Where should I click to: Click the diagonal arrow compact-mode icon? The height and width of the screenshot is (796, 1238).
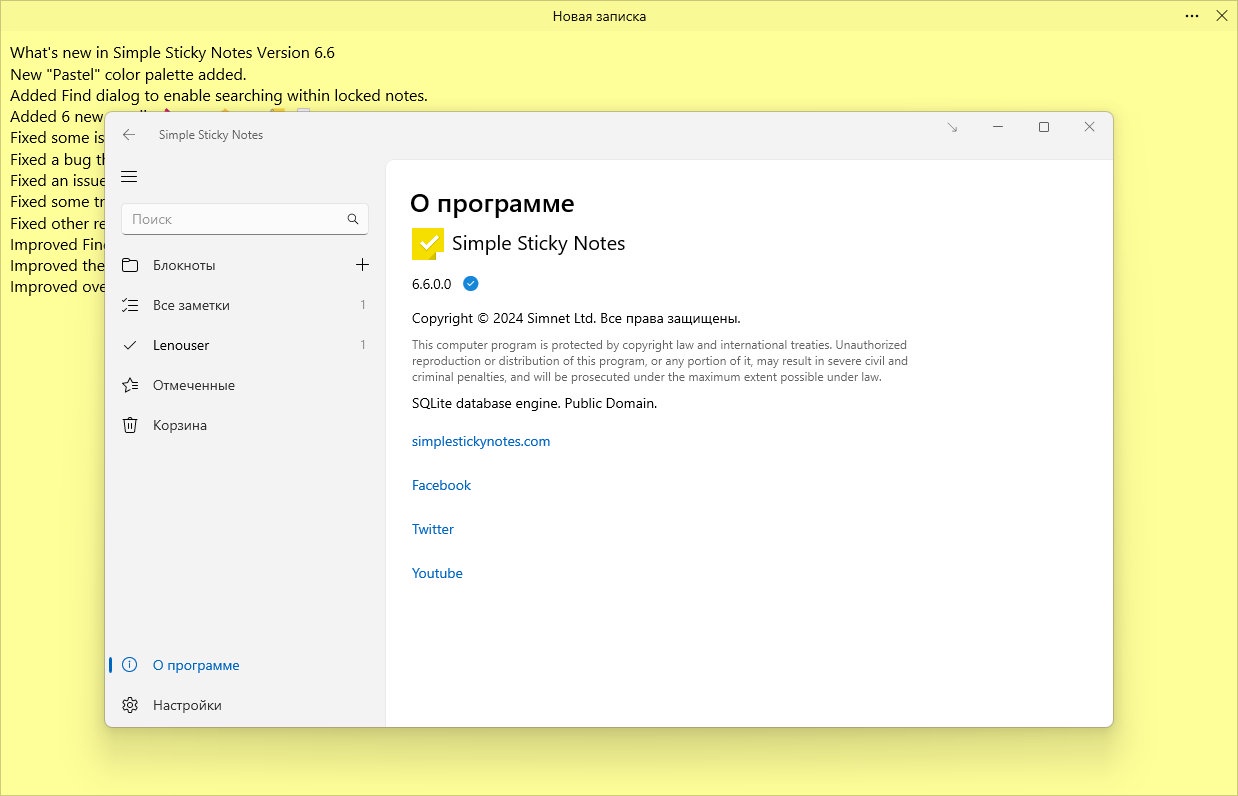click(x=952, y=128)
